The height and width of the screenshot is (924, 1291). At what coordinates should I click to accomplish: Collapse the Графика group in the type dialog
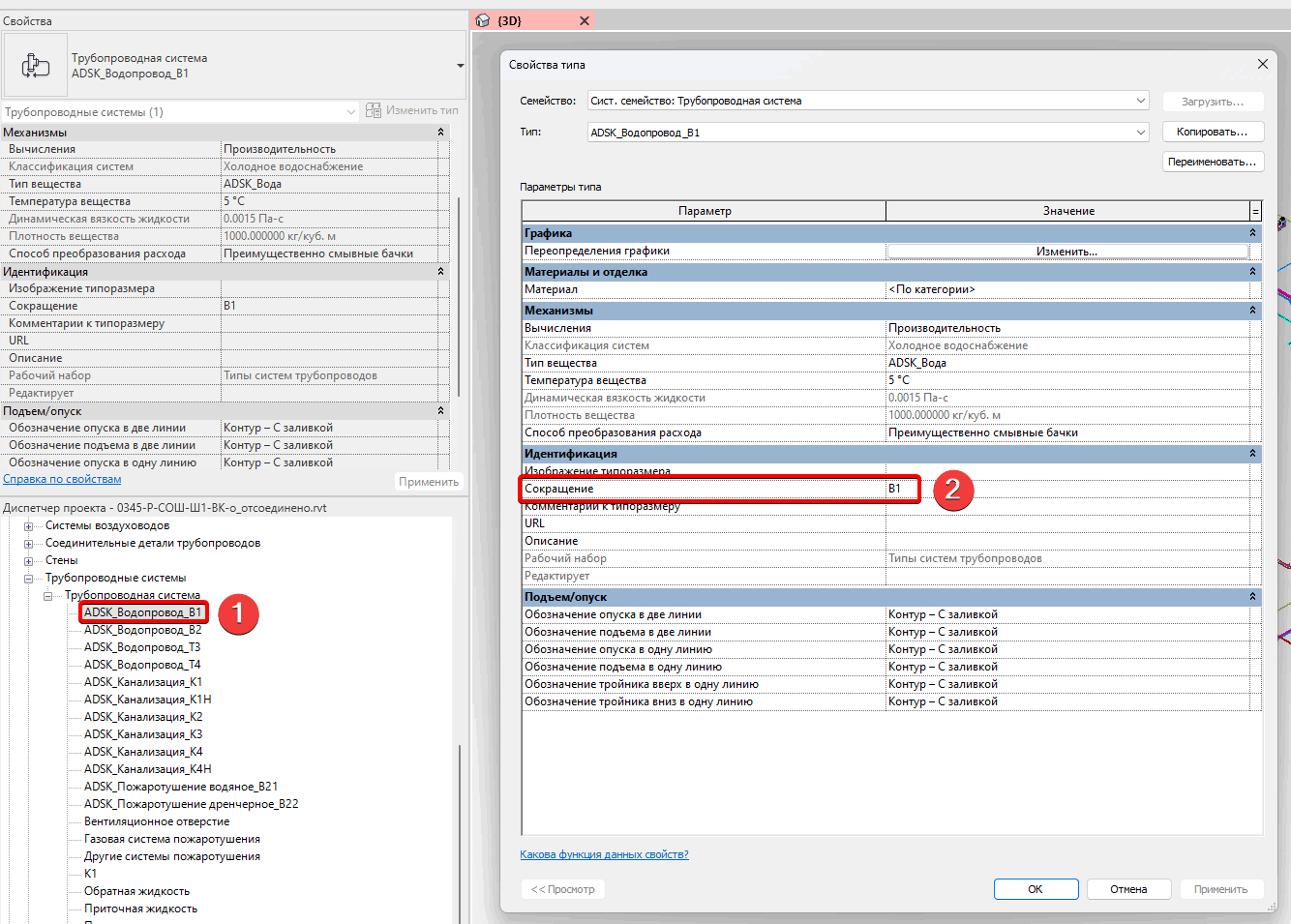(1252, 233)
